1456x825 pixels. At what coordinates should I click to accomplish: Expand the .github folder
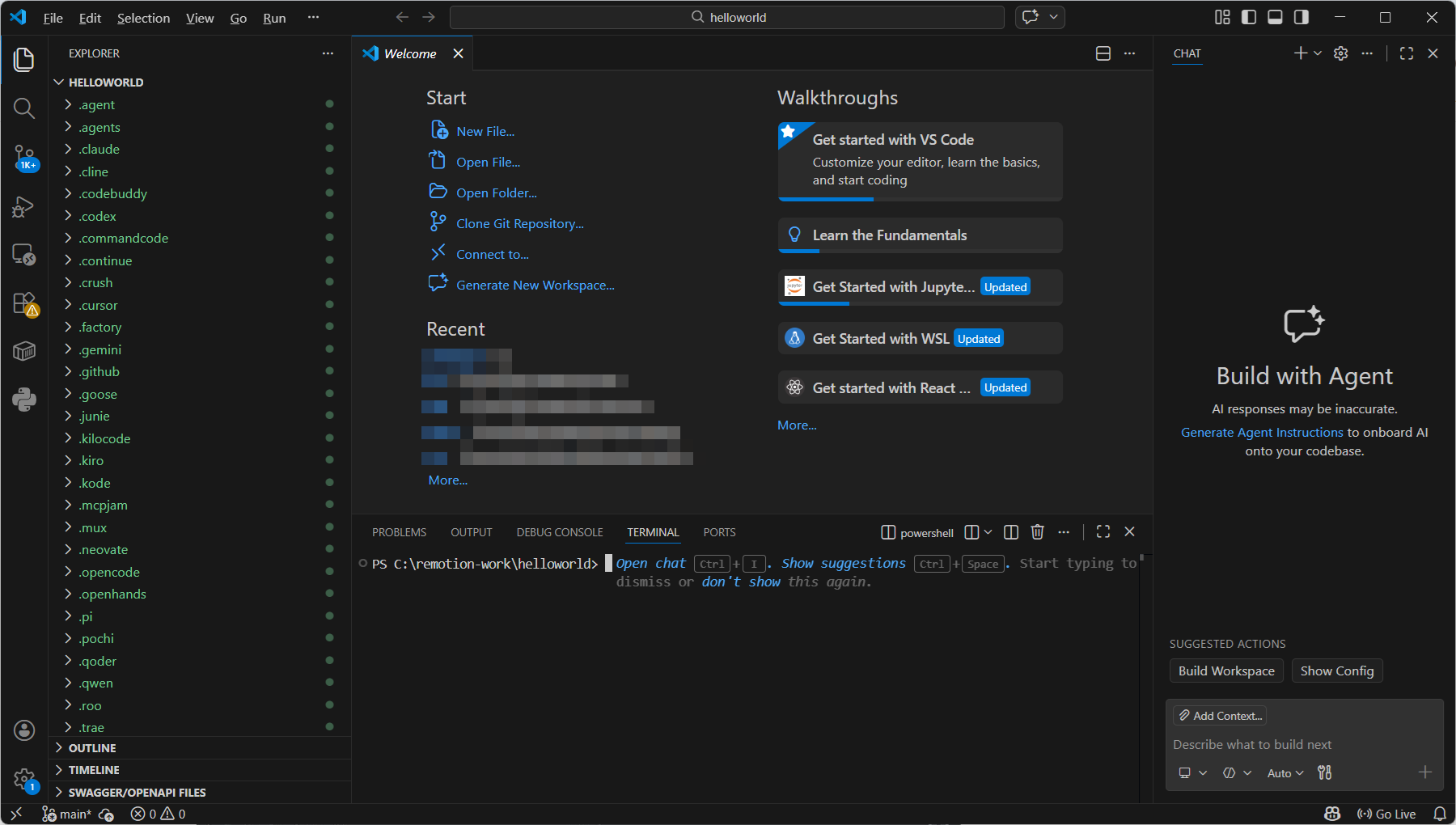coord(99,372)
